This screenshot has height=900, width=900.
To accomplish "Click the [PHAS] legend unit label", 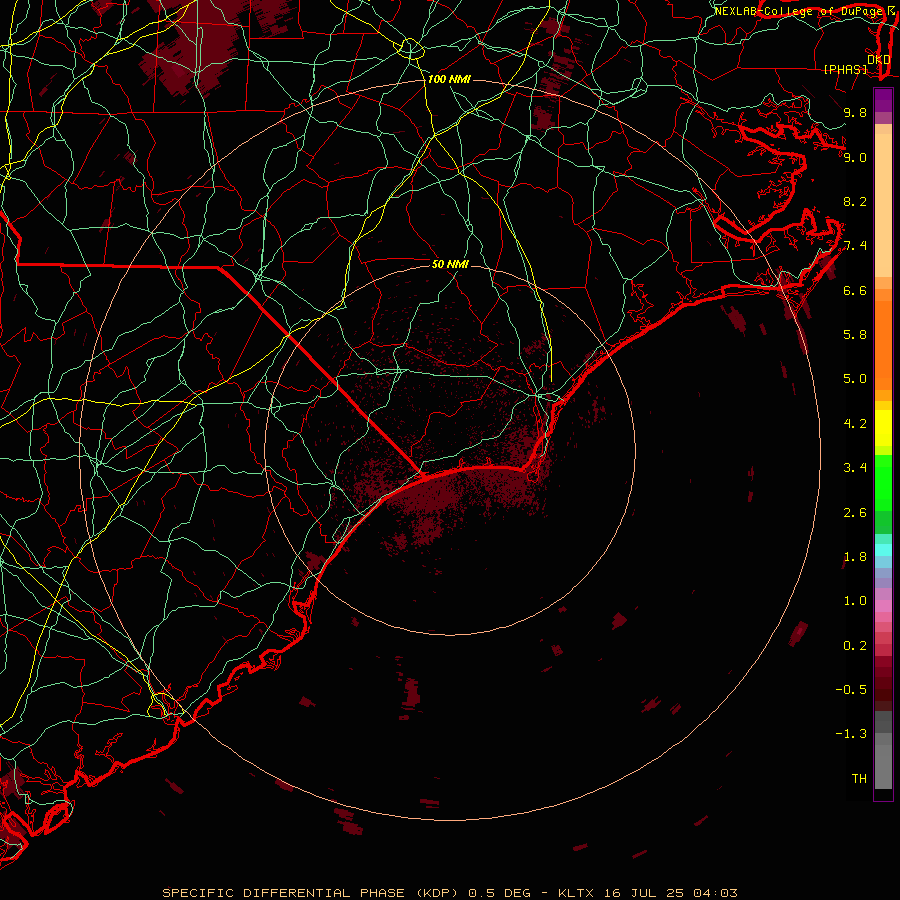I will tap(845, 70).
